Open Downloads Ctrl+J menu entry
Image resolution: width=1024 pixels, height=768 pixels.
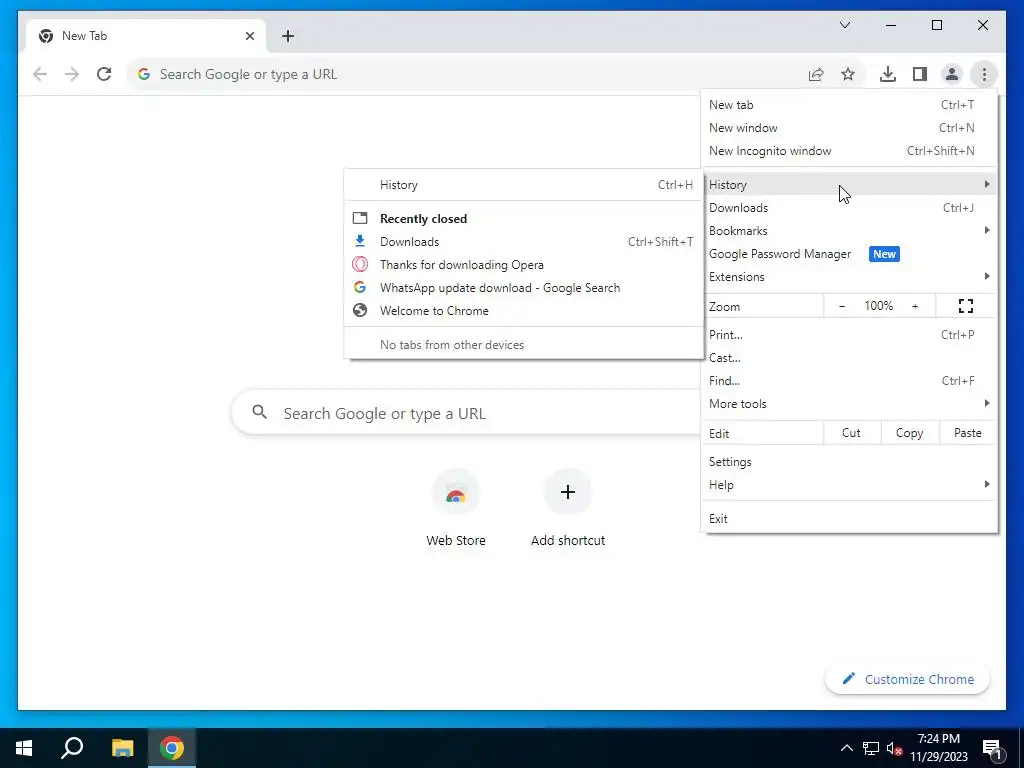(x=849, y=208)
